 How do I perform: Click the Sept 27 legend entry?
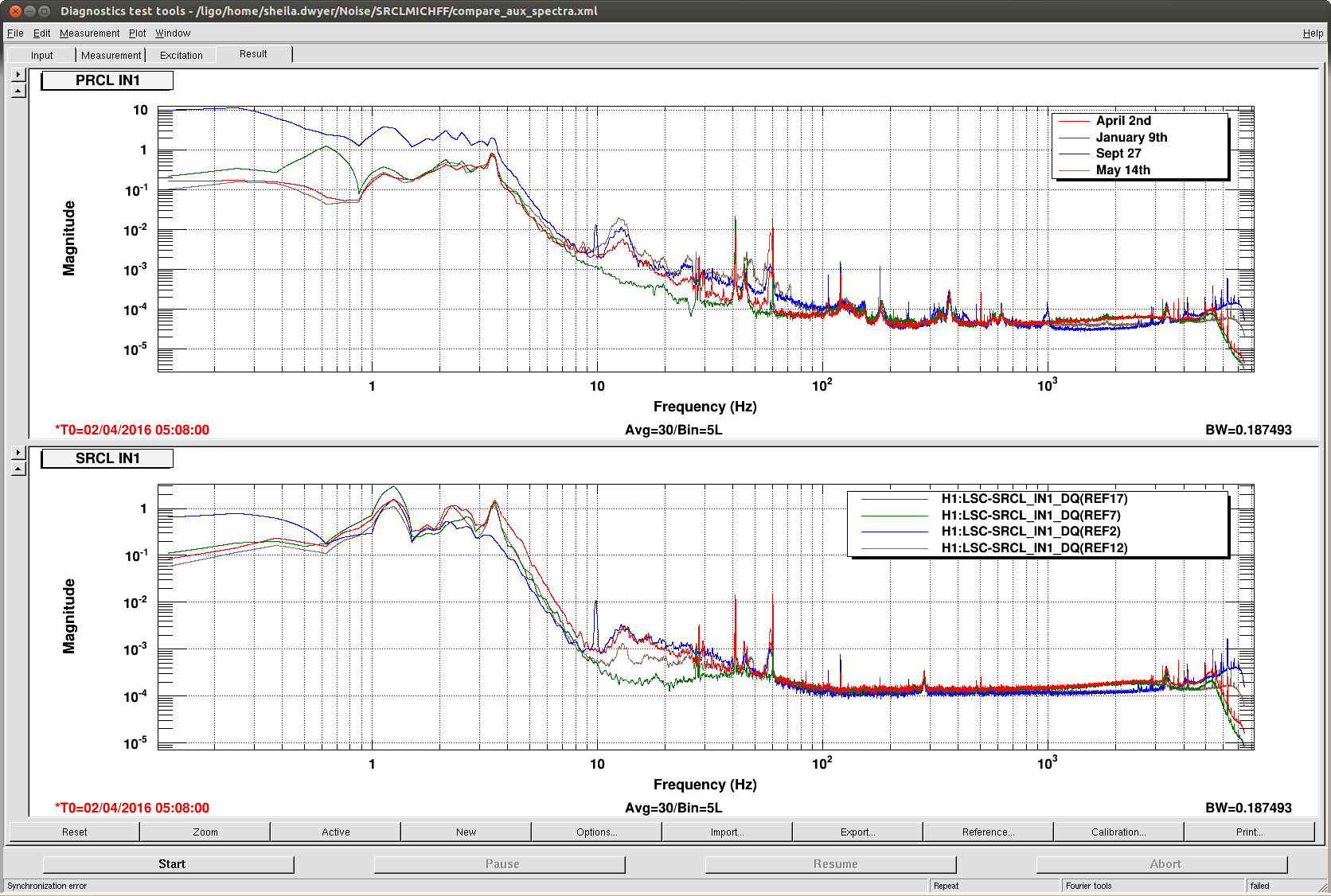coord(1118,154)
